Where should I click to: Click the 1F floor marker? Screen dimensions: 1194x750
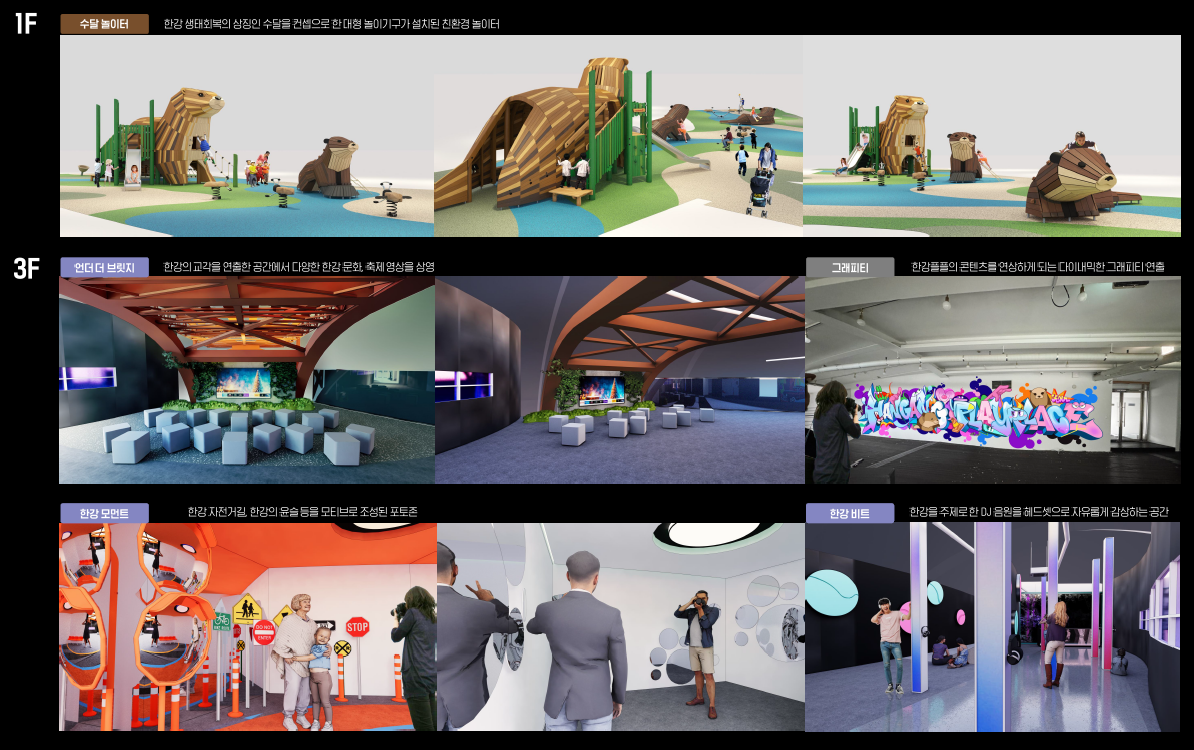coord(25,24)
